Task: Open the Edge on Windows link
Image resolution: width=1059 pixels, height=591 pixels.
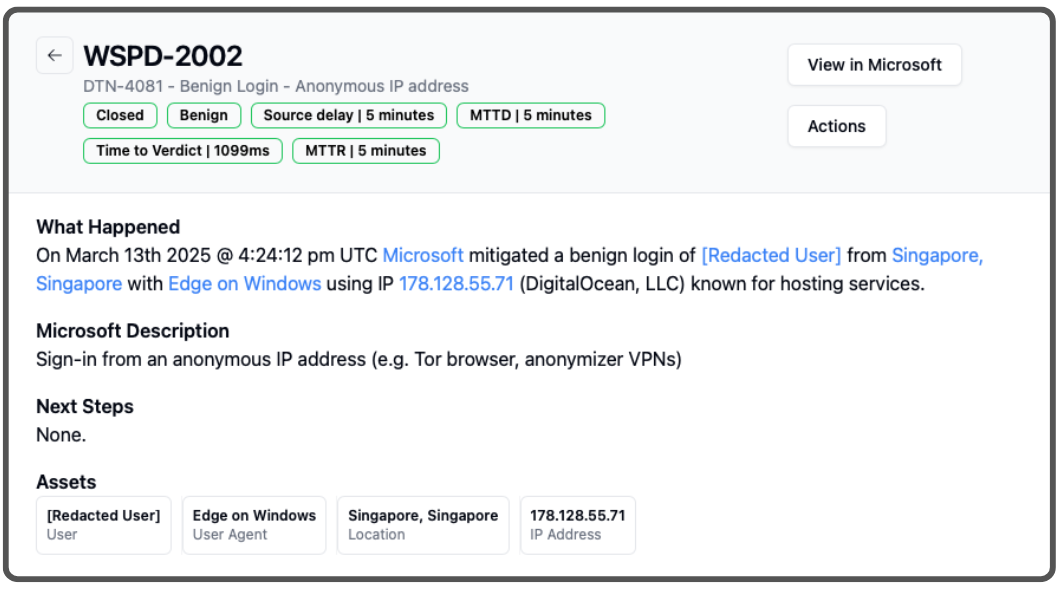Action: pos(244,284)
